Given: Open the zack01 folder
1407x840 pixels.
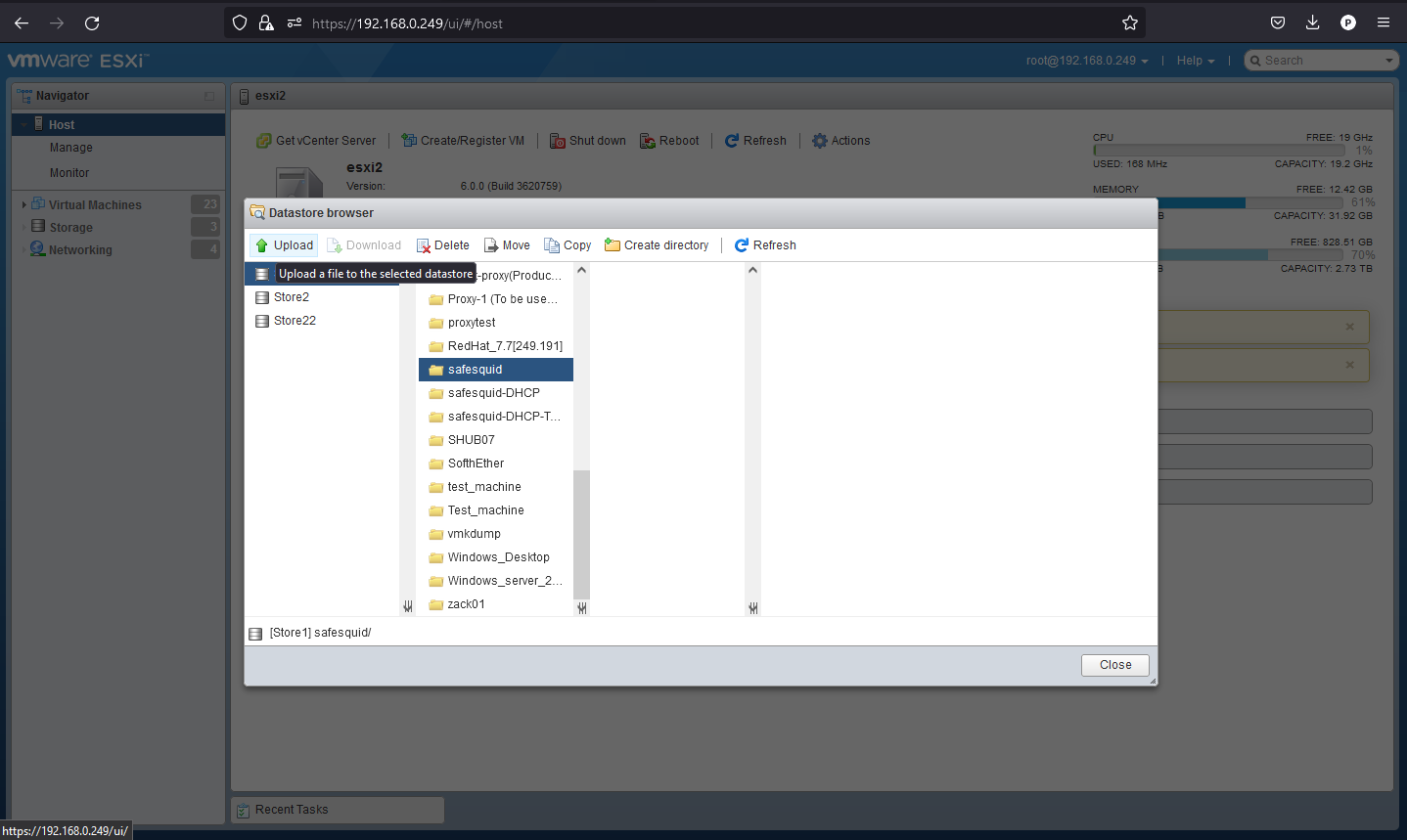Looking at the screenshot, I should coord(496,604).
